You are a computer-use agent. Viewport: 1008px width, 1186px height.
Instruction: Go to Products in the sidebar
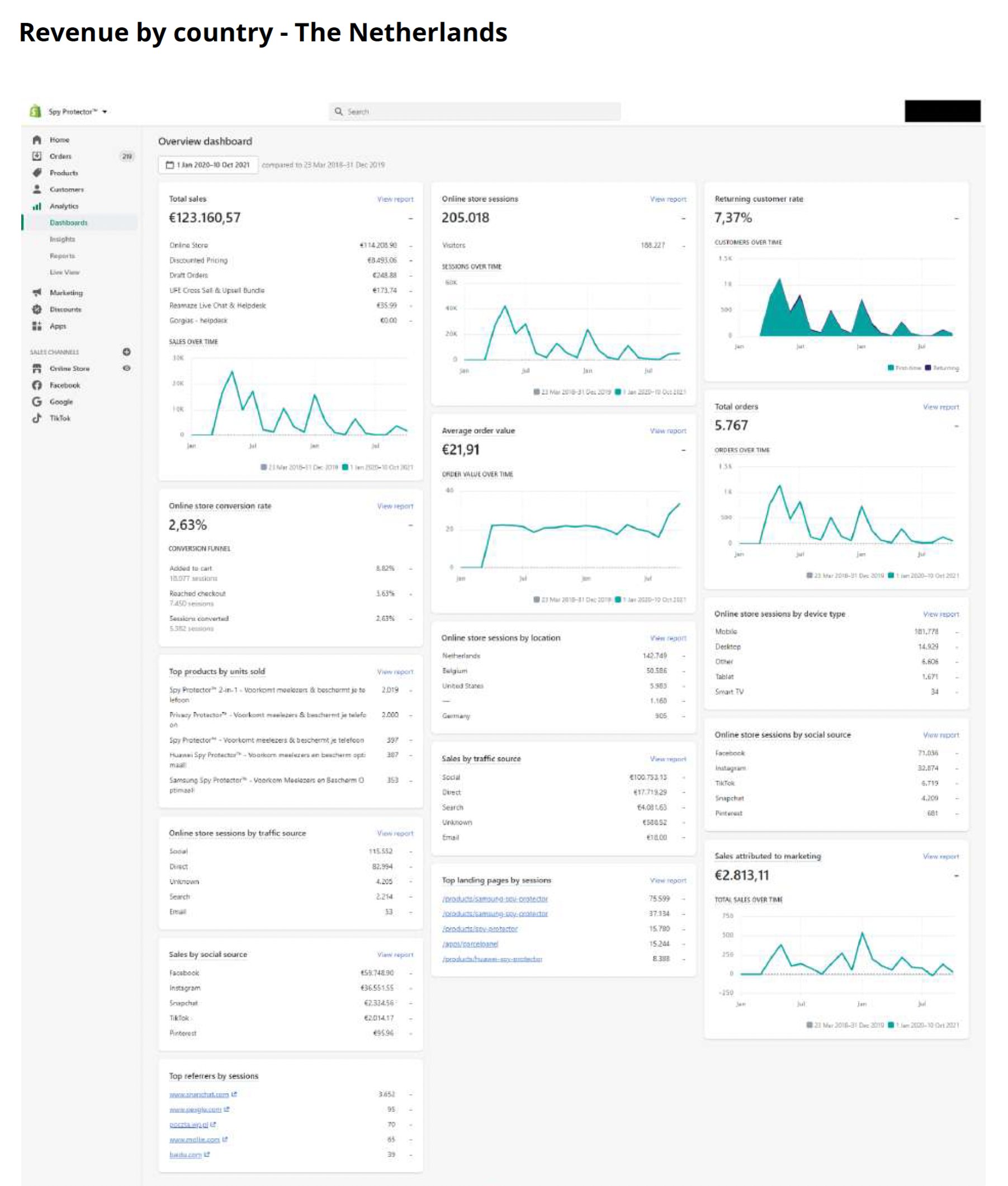tap(64, 173)
